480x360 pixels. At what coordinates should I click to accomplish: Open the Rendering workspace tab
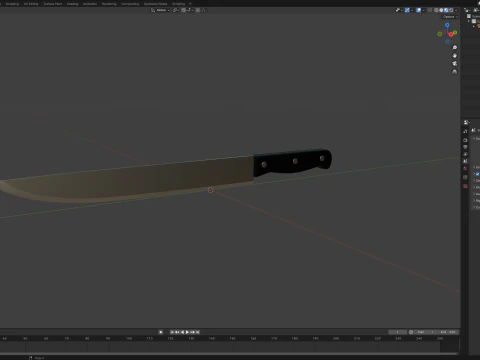click(x=109, y=4)
